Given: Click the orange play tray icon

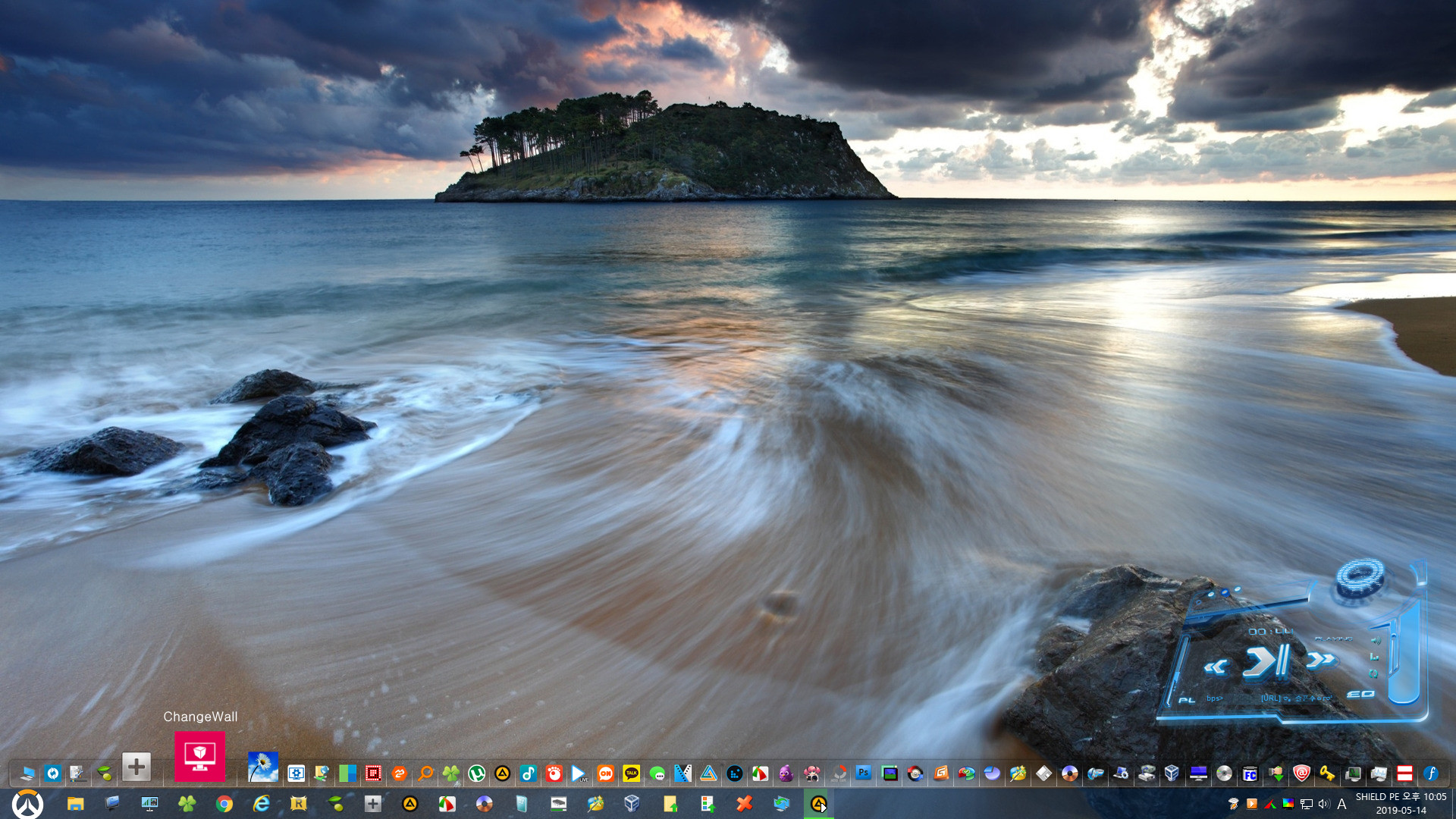Looking at the screenshot, I should pos(1252,804).
